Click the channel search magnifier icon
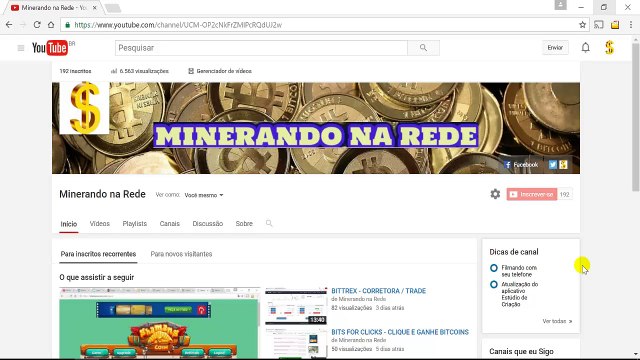 coord(269,223)
